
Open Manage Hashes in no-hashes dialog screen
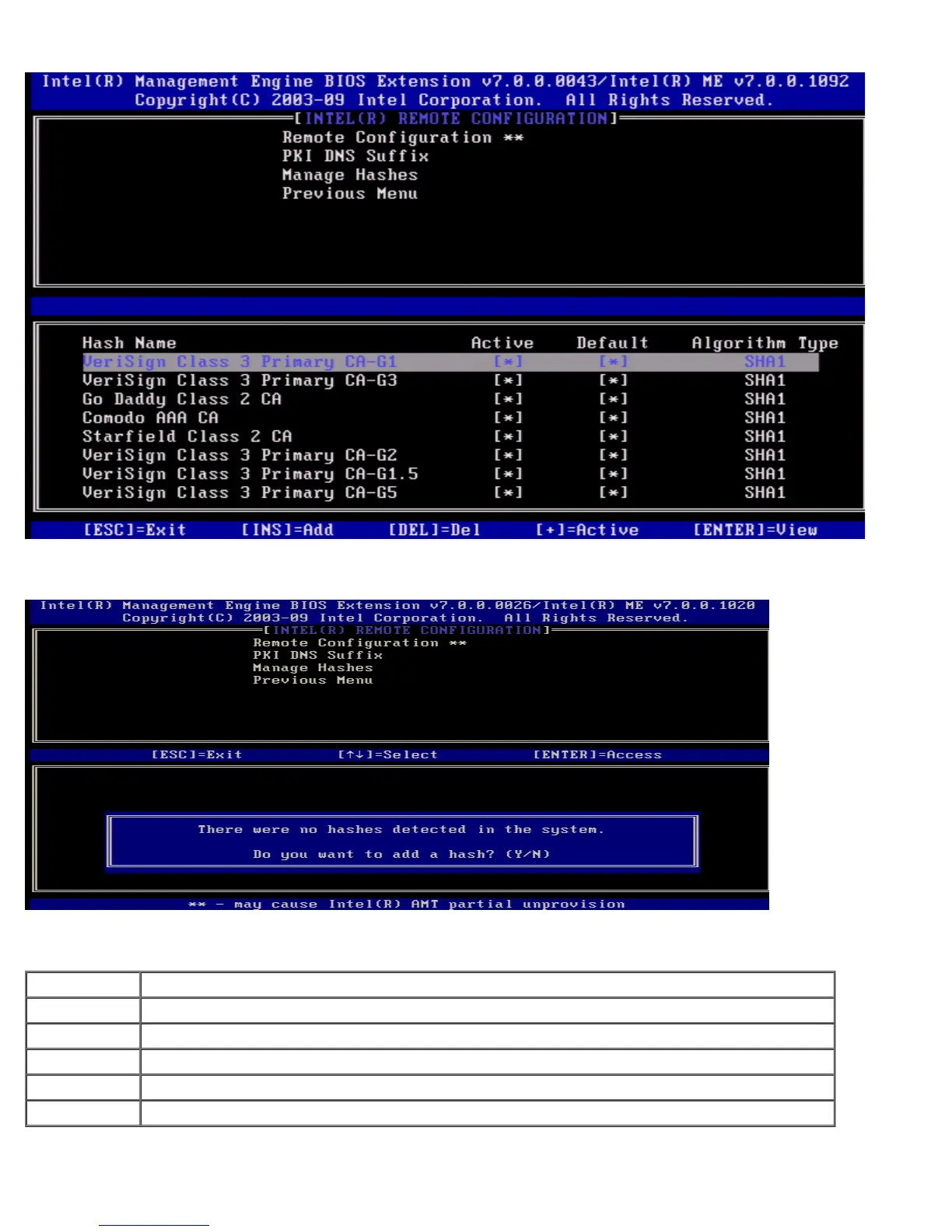(x=313, y=668)
